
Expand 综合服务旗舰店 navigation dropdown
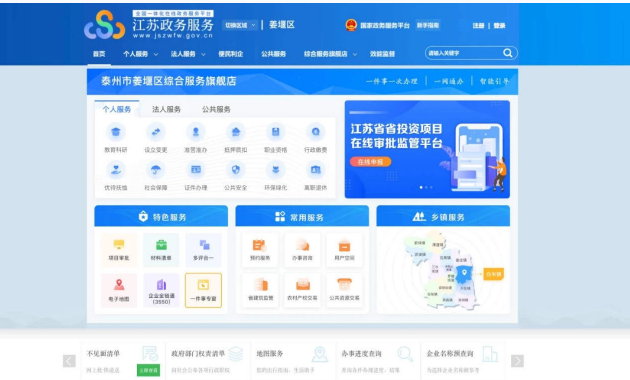click(x=330, y=54)
